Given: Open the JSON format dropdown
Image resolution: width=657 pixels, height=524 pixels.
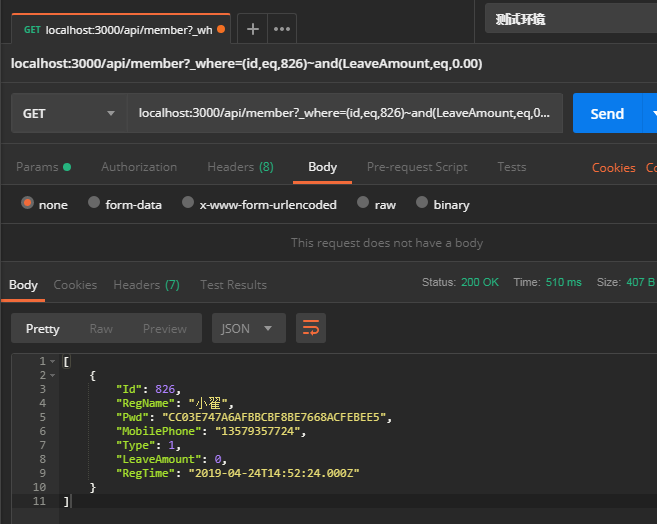Looking at the screenshot, I should (248, 328).
